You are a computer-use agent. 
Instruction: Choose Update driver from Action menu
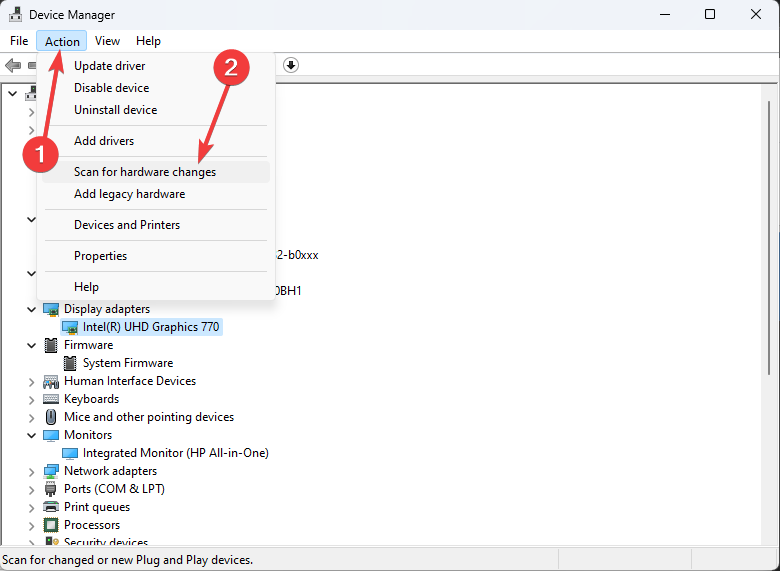click(x=156, y=66)
